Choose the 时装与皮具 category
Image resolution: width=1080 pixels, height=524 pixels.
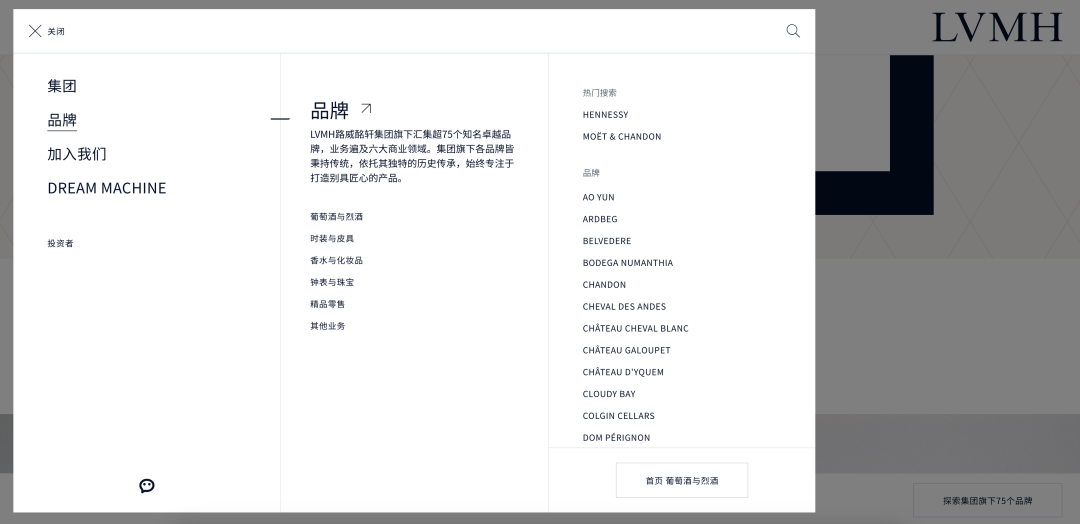click(332, 239)
